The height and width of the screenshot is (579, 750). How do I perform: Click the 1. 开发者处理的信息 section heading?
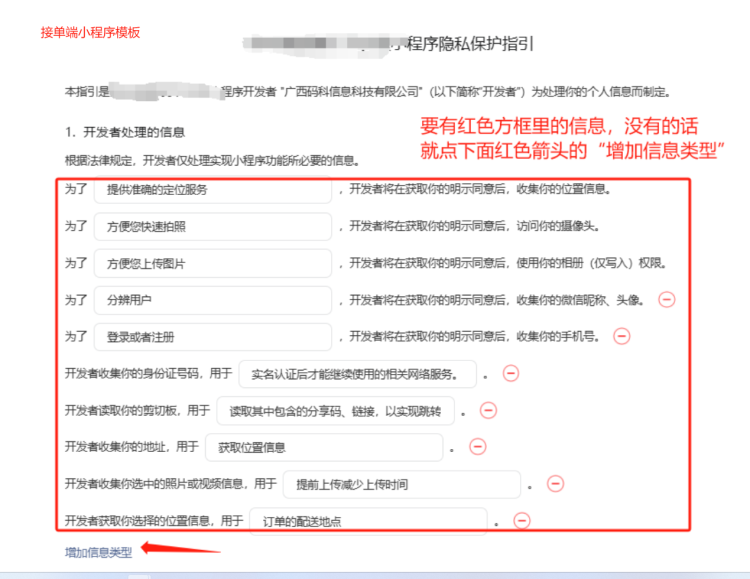click(x=125, y=132)
